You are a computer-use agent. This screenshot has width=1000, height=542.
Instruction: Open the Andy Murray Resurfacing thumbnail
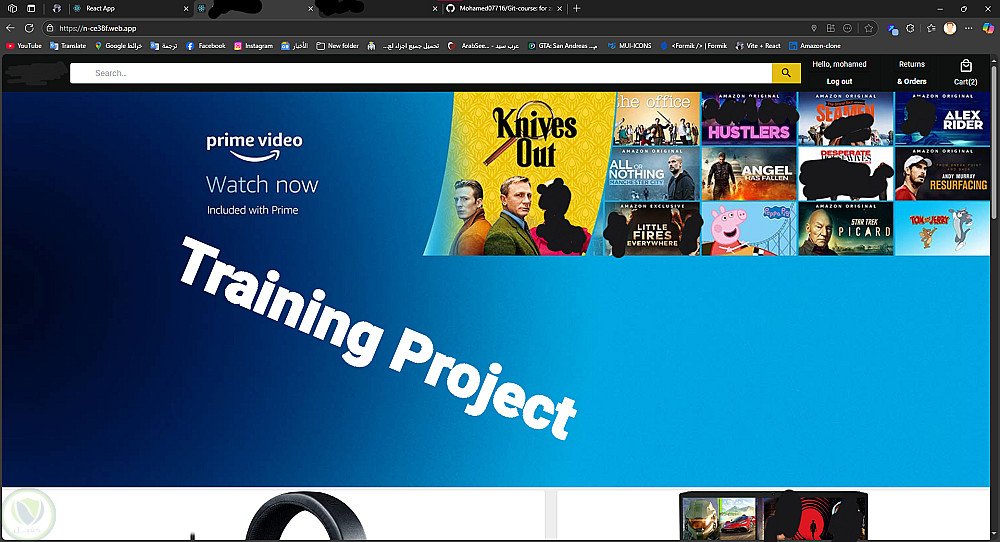942,174
